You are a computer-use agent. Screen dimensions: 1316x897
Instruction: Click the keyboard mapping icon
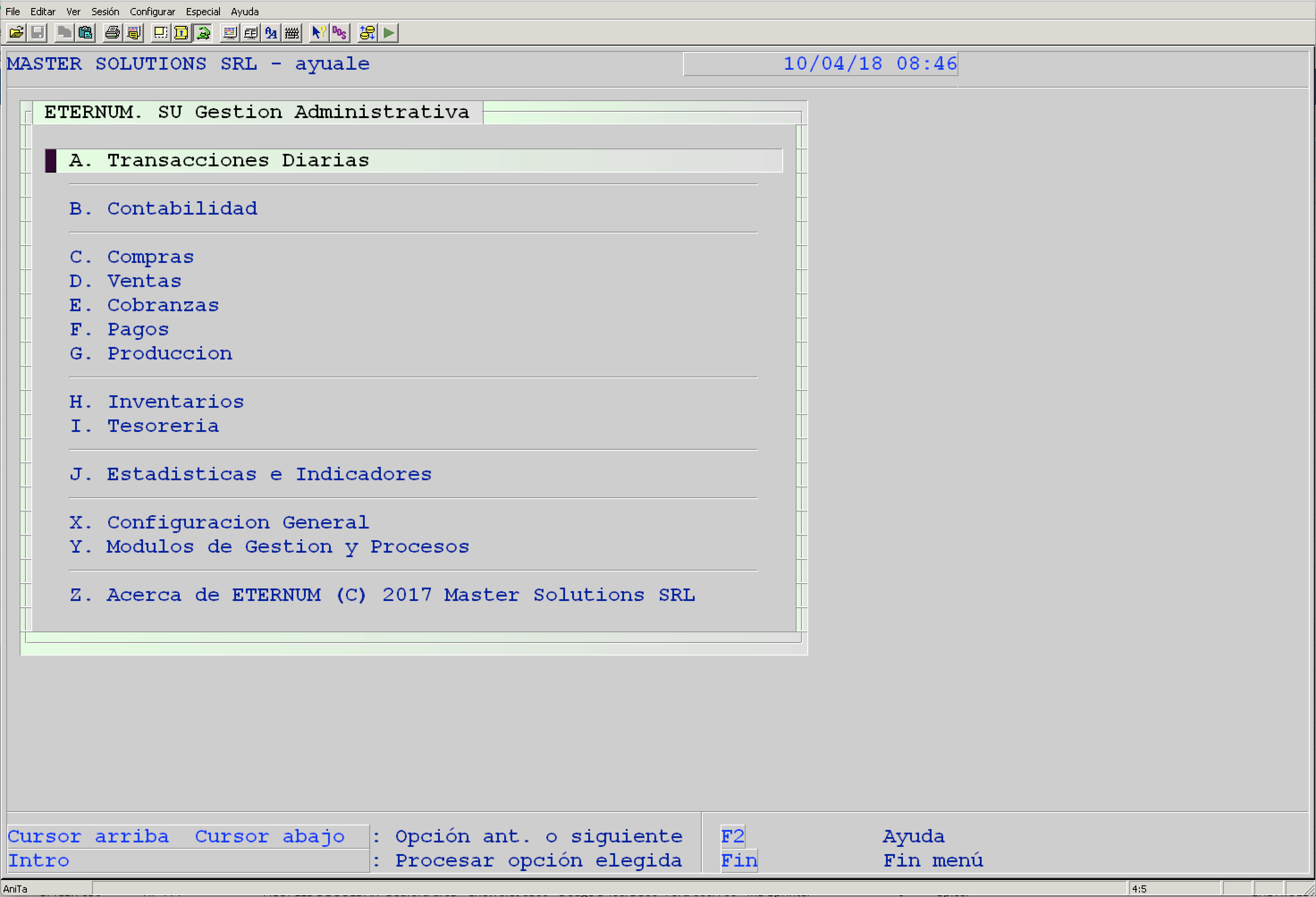tap(292, 33)
